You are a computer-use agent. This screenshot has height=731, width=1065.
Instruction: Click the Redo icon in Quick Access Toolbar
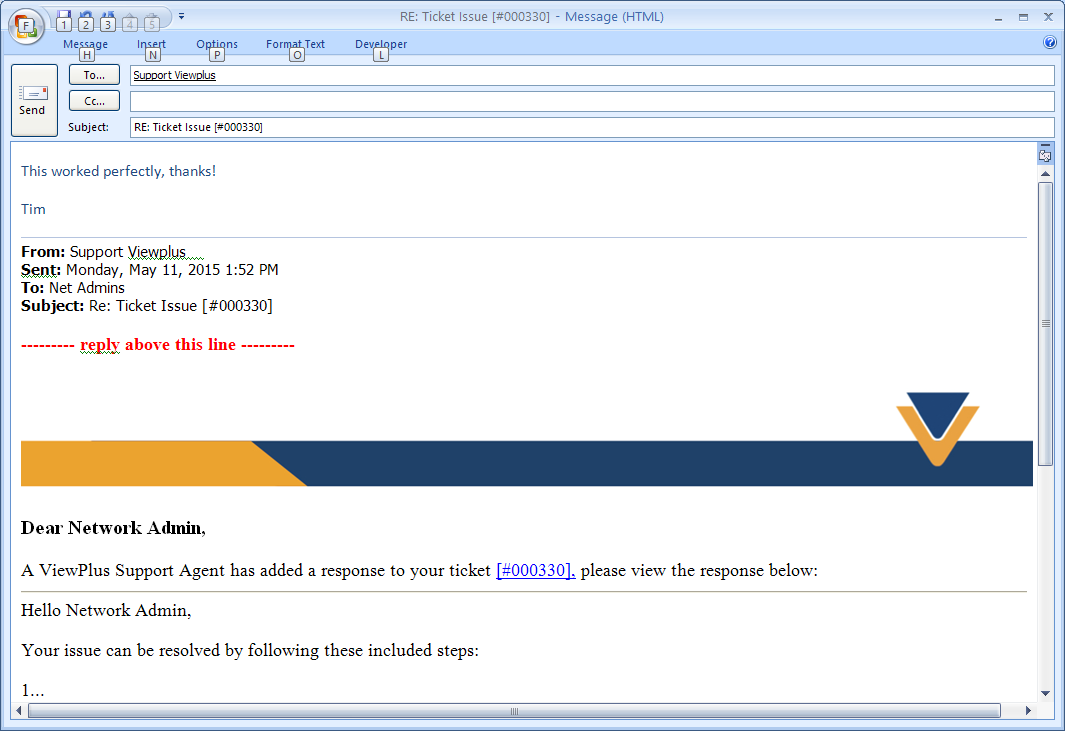coord(108,18)
